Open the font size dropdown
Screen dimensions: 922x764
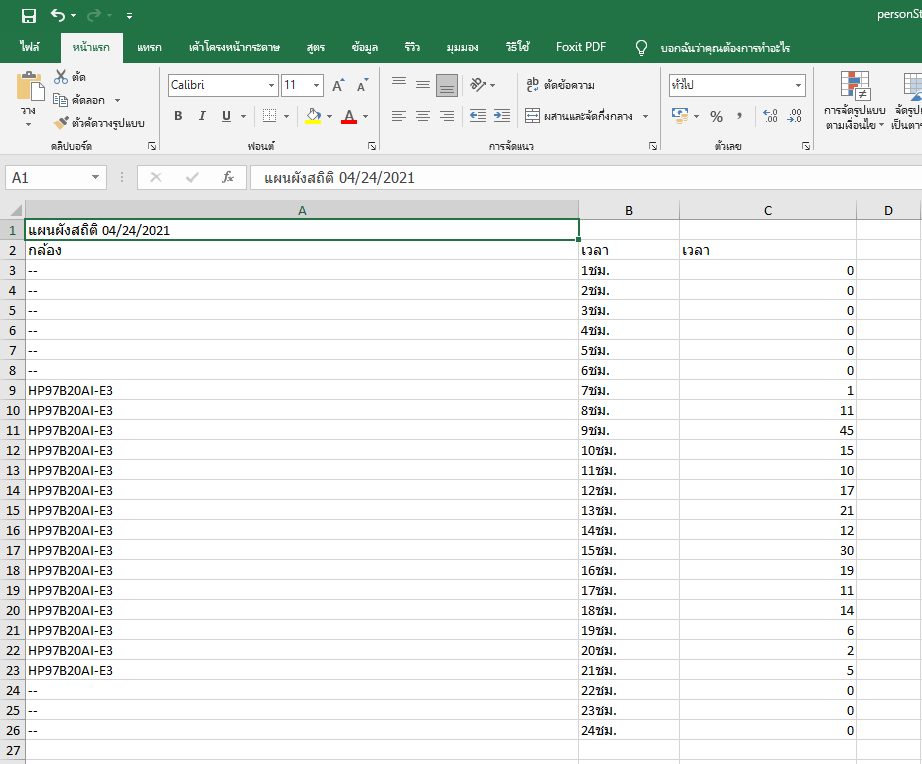316,86
